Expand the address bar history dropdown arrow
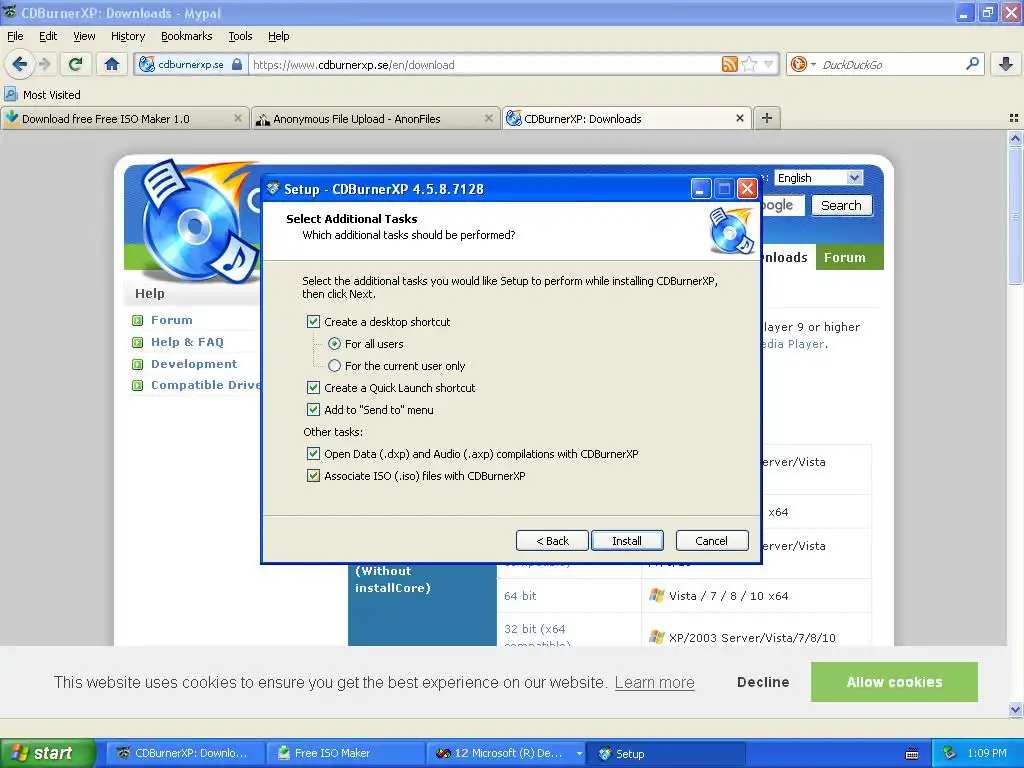Viewport: 1024px width, 768px height. (769, 64)
